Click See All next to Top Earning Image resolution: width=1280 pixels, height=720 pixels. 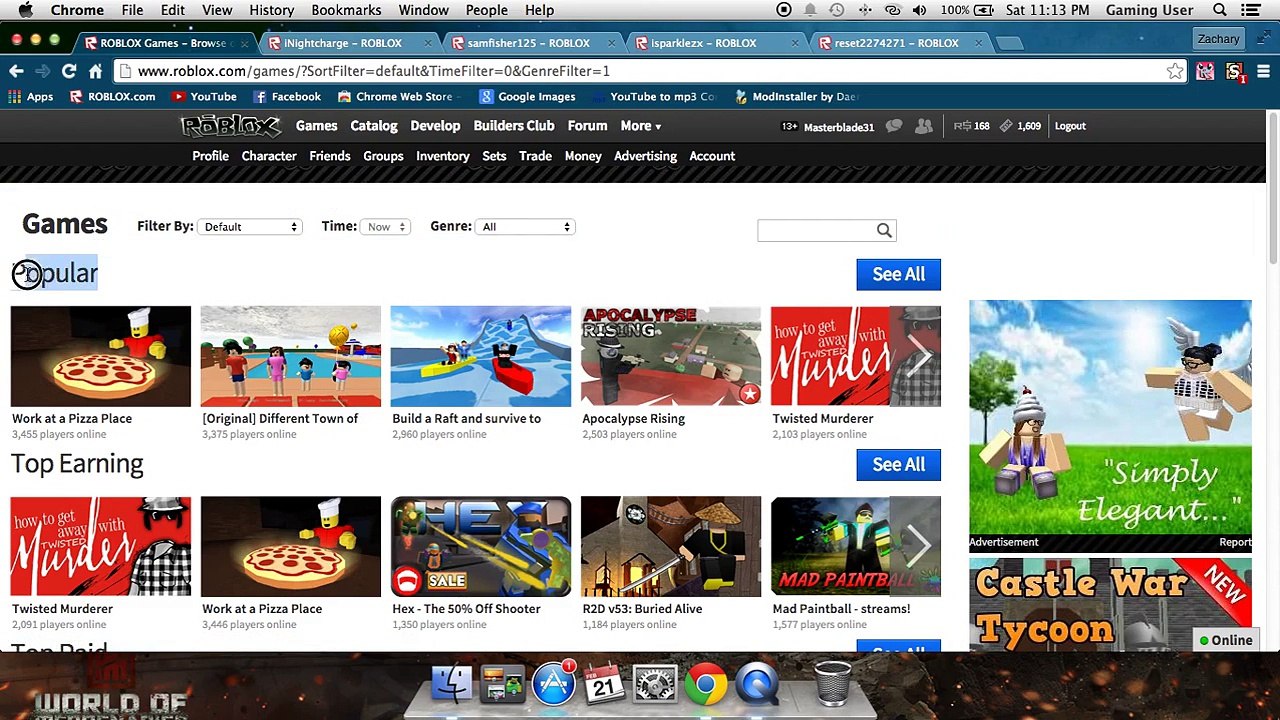pyautogui.click(x=898, y=464)
